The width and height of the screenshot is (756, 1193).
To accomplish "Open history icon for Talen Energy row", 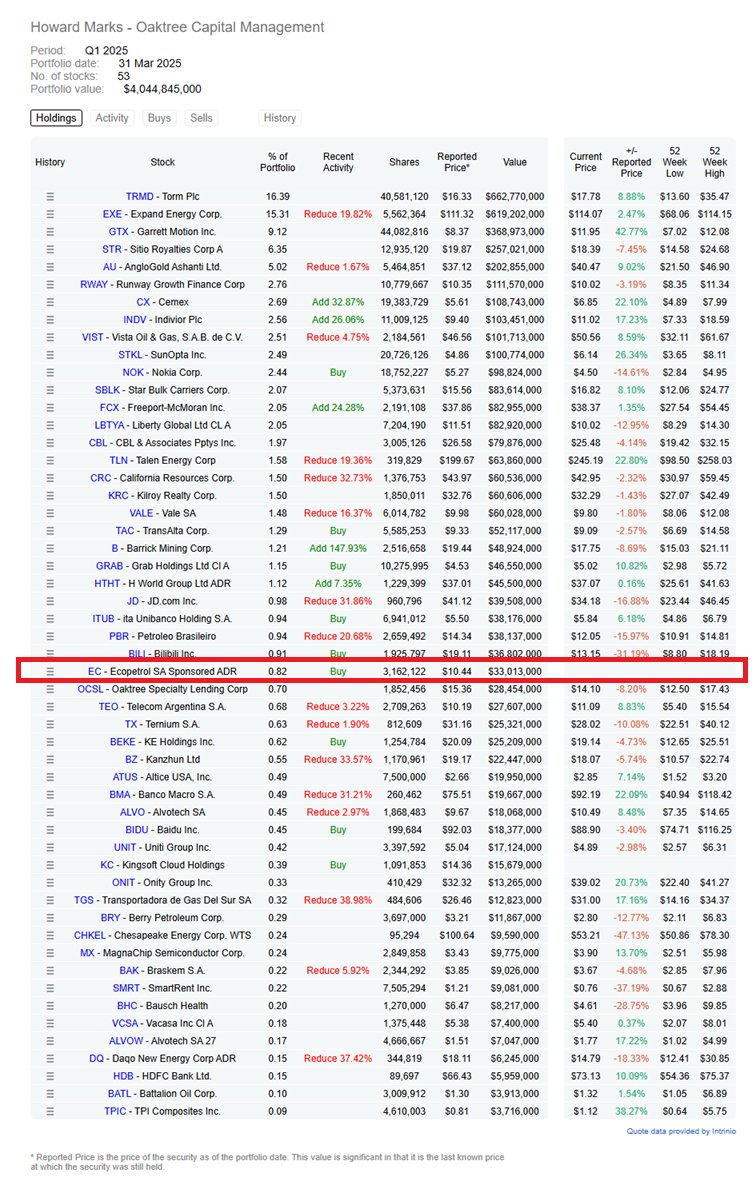I will [50, 460].
